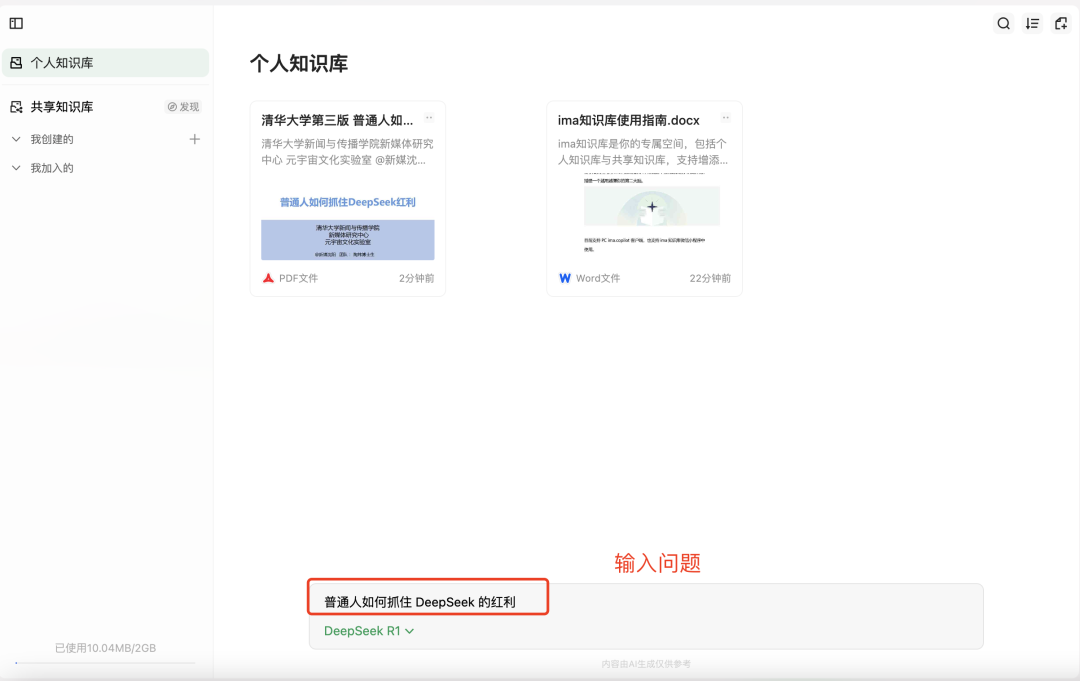
Task: Open 共享知识库 in the sidebar
Action: click(62, 107)
